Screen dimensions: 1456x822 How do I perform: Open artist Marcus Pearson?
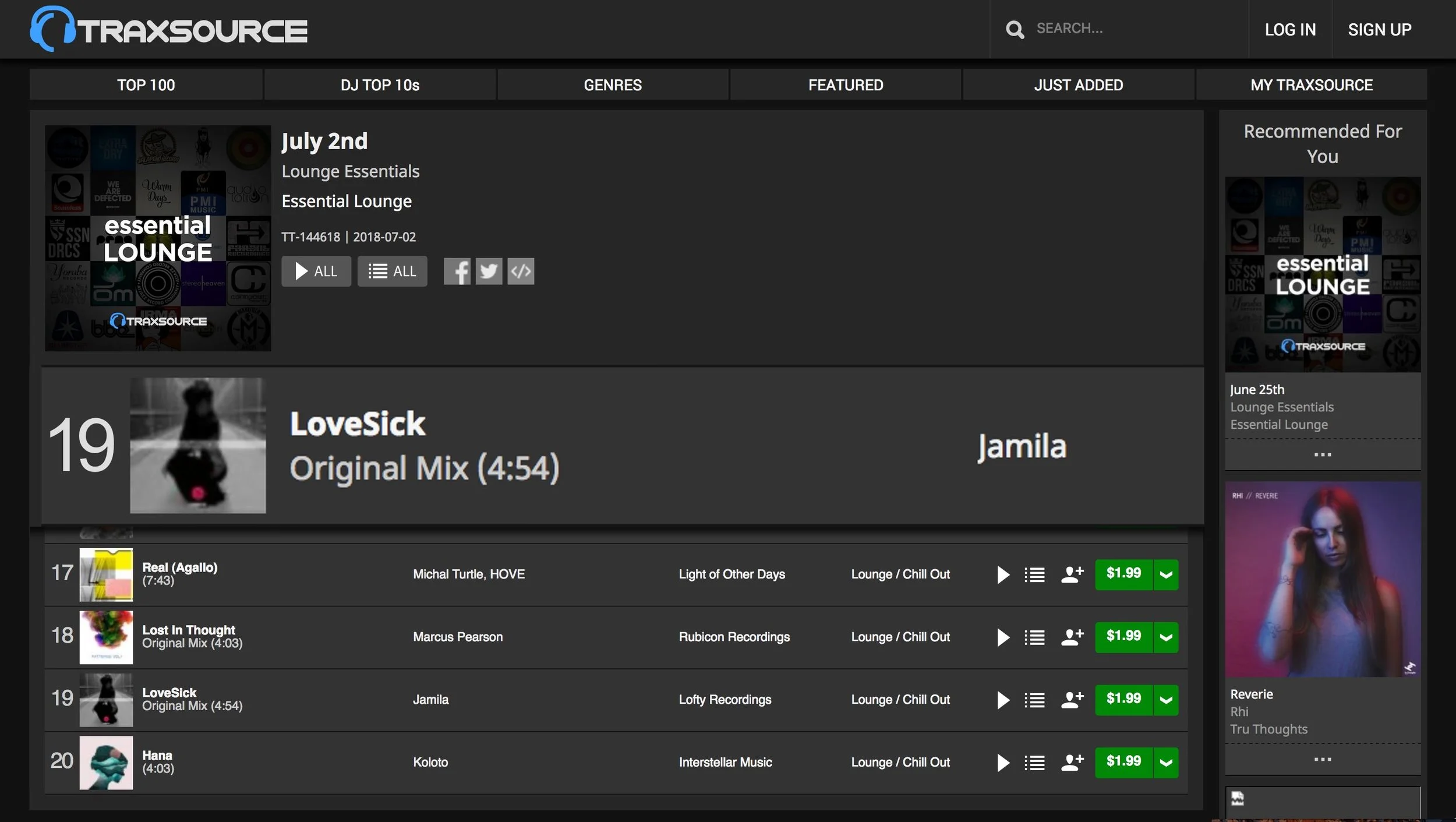458,637
